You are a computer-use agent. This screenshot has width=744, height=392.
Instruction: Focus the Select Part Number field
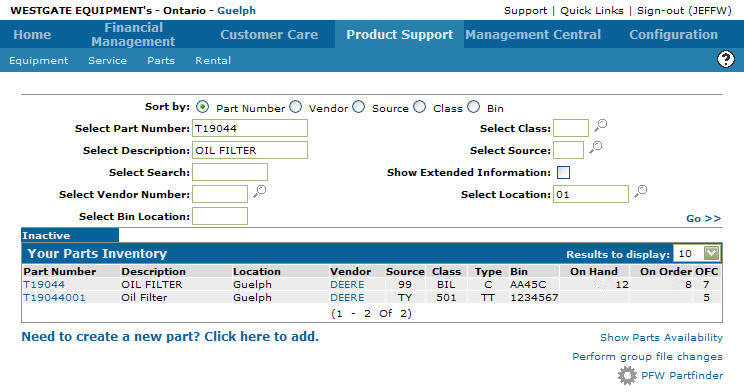pyautogui.click(x=250, y=128)
